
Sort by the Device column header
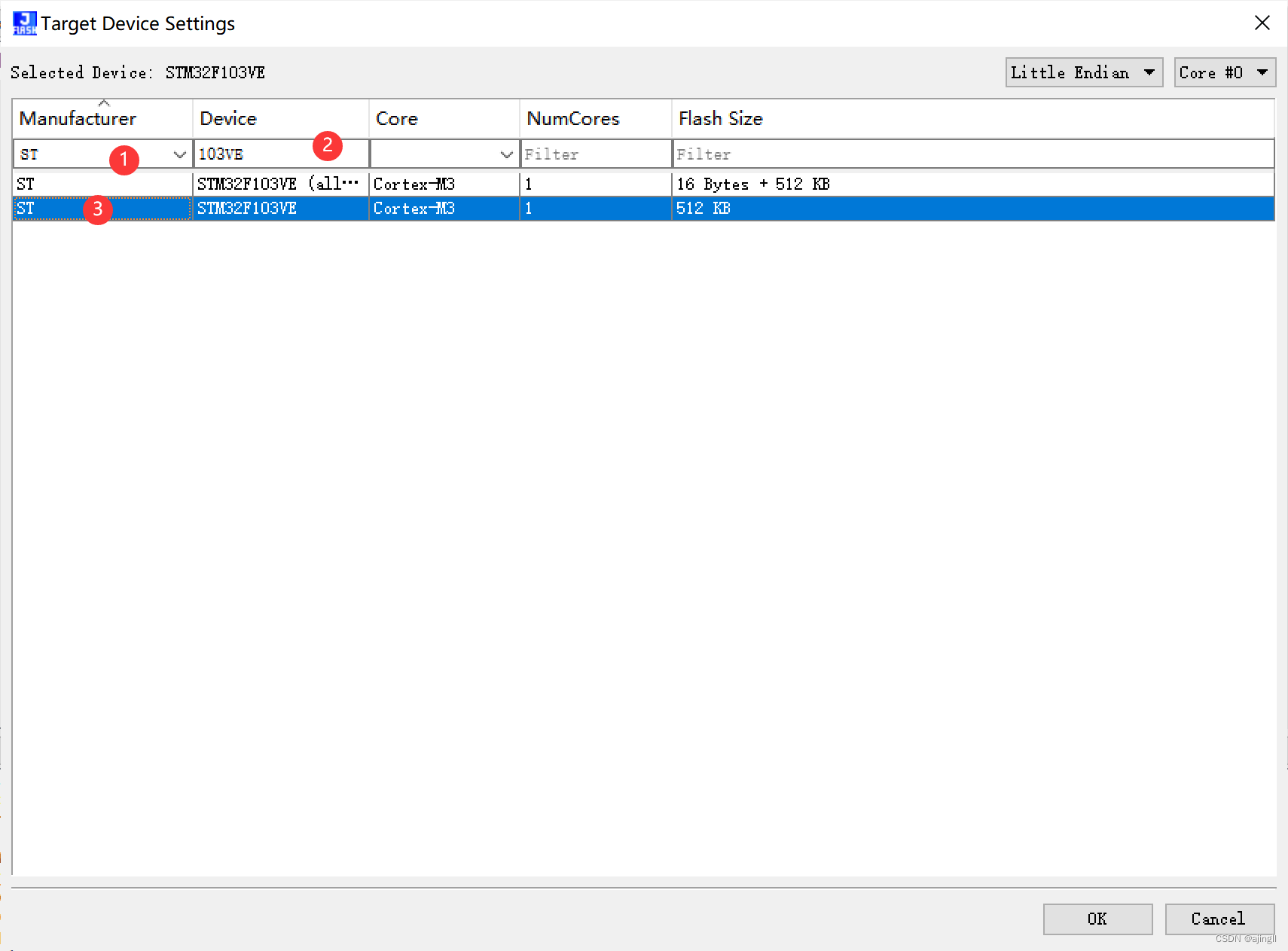(281, 118)
